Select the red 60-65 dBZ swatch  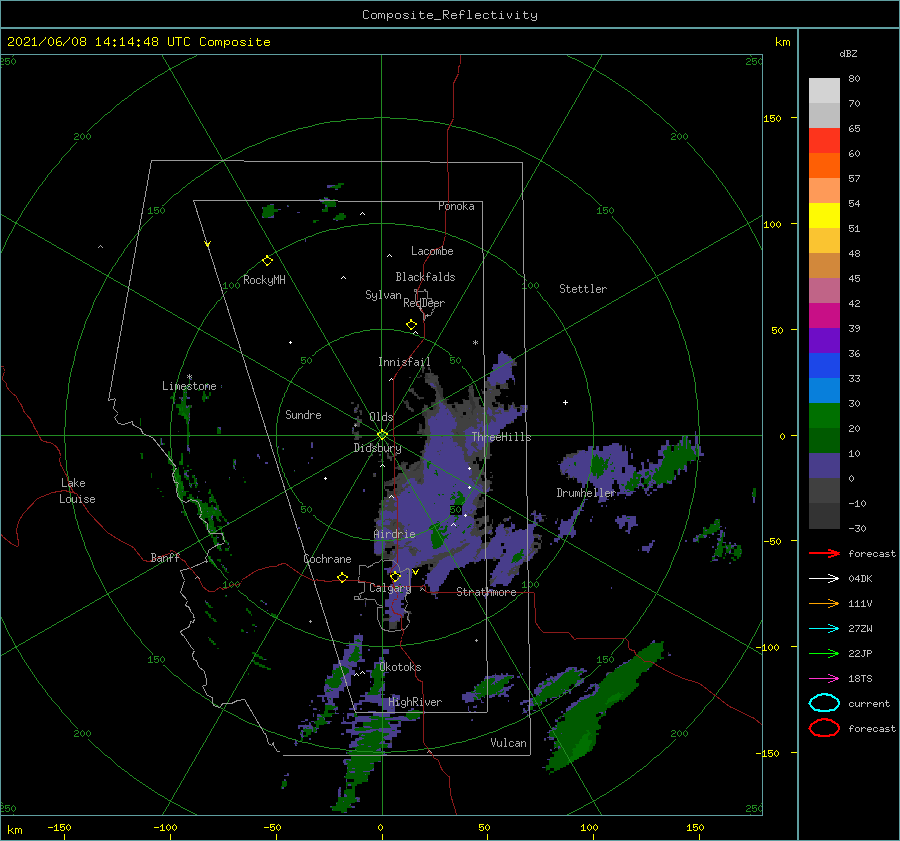pos(824,141)
